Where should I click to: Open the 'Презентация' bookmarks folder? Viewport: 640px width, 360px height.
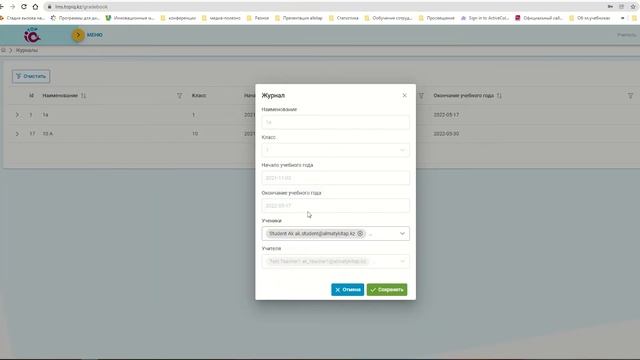pyautogui.click(x=299, y=18)
